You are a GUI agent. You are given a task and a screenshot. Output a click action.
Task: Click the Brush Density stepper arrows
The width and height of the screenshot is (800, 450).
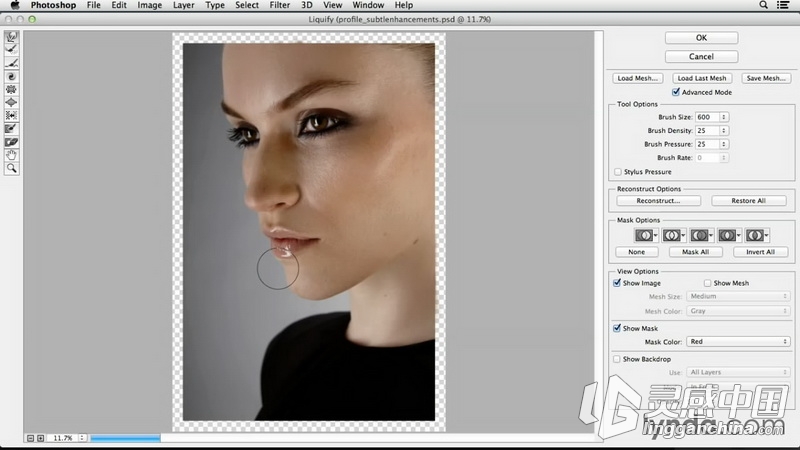click(723, 131)
